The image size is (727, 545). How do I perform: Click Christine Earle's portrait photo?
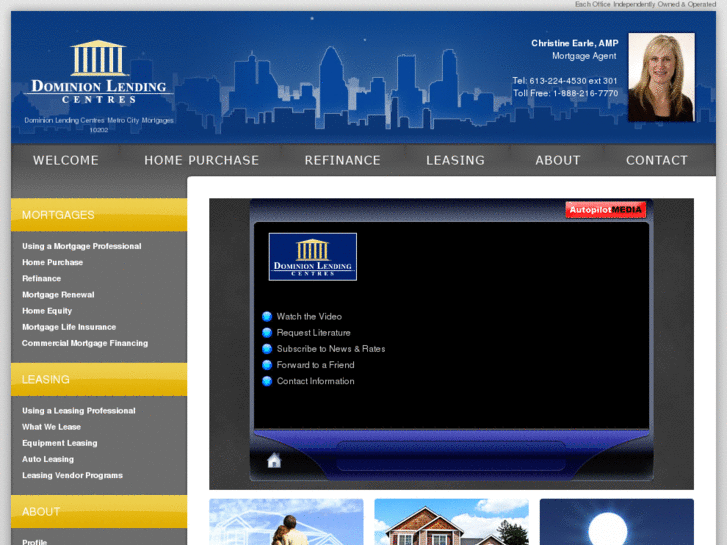point(661,77)
